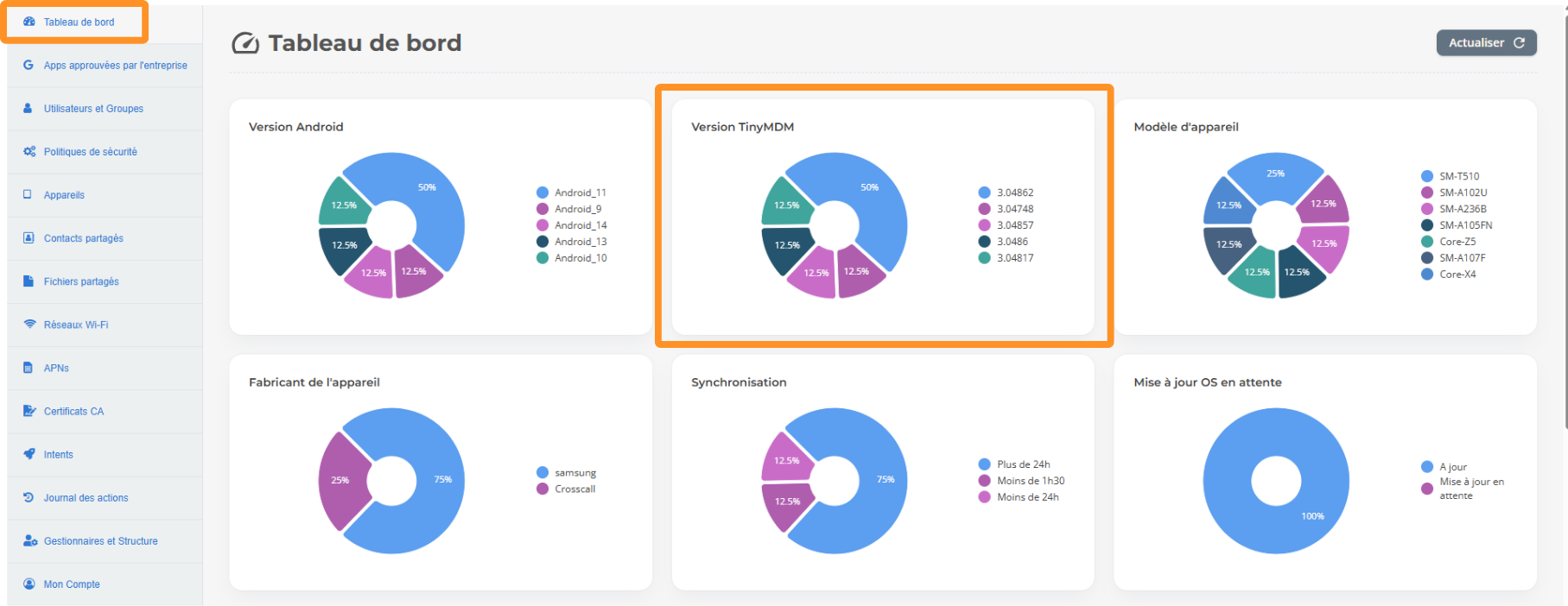
Task: Click the Réseaux Wi-Fi signal icon
Action: click(29, 325)
